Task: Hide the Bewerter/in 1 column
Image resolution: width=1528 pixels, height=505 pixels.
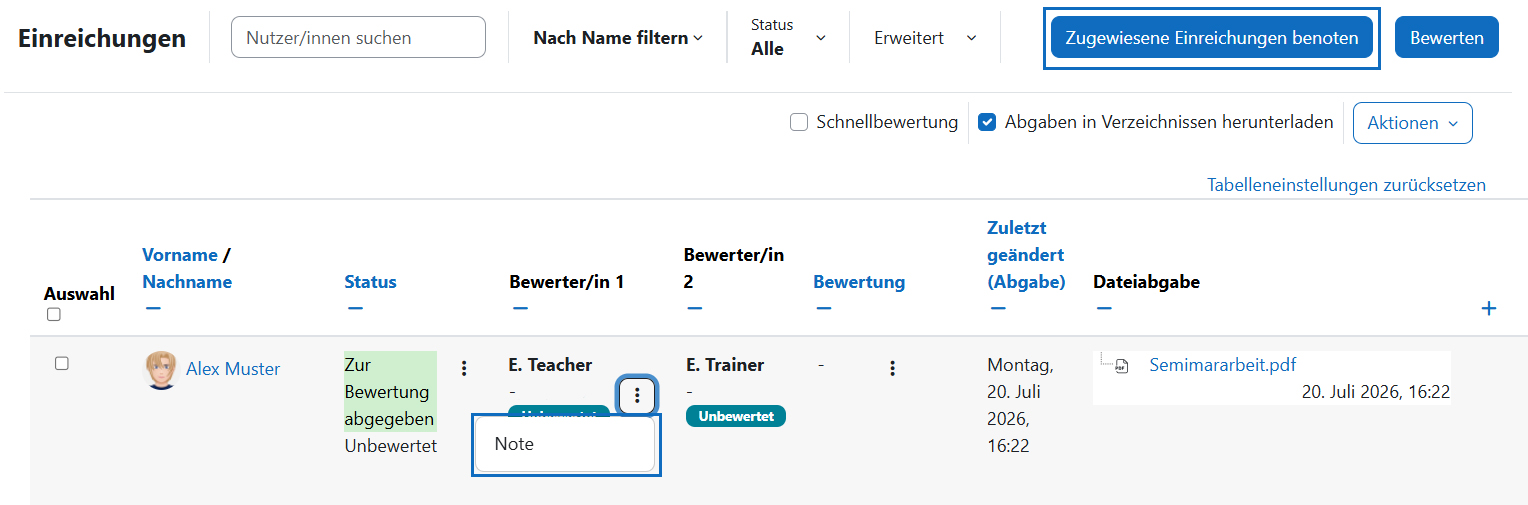Action: [520, 308]
